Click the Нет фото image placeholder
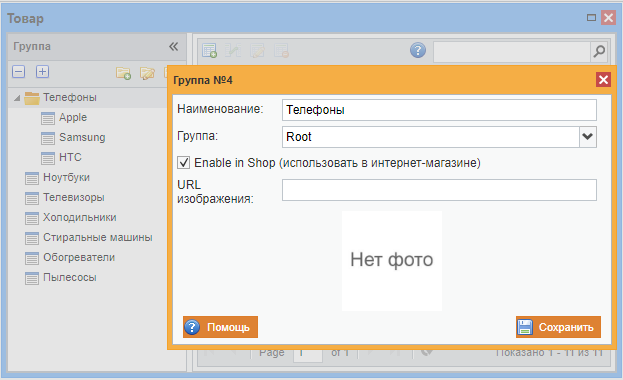 tap(392, 261)
